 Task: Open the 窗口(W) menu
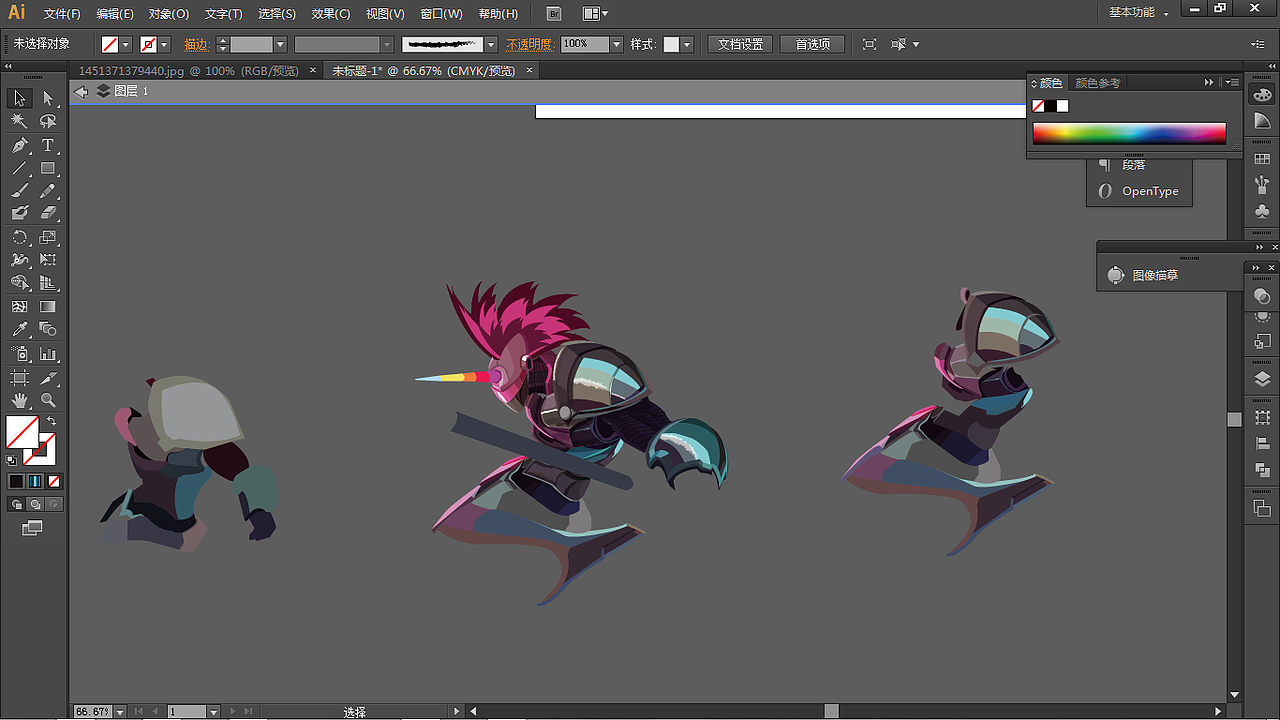(441, 14)
